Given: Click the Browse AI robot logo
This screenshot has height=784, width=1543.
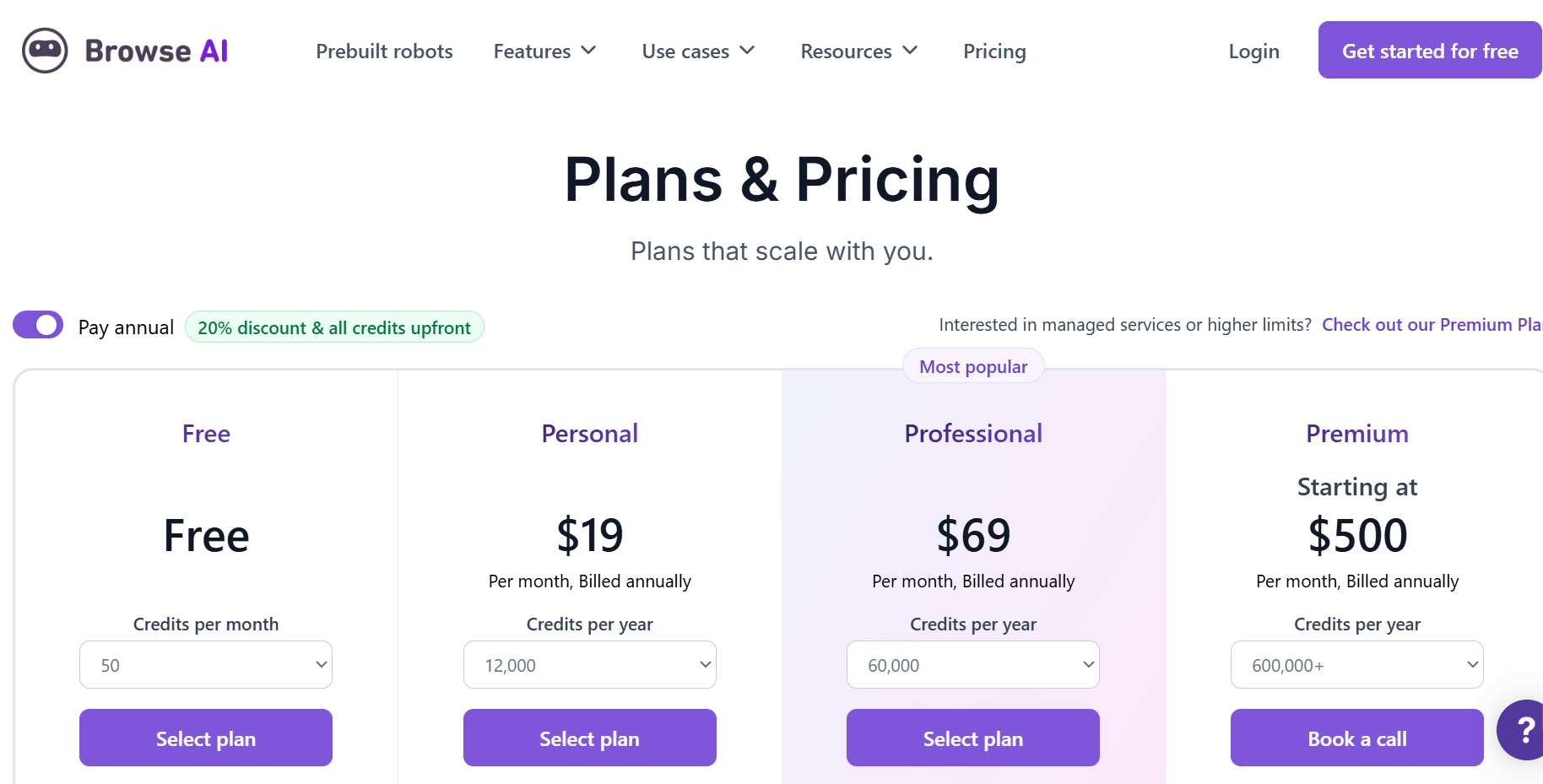Looking at the screenshot, I should pos(44,50).
